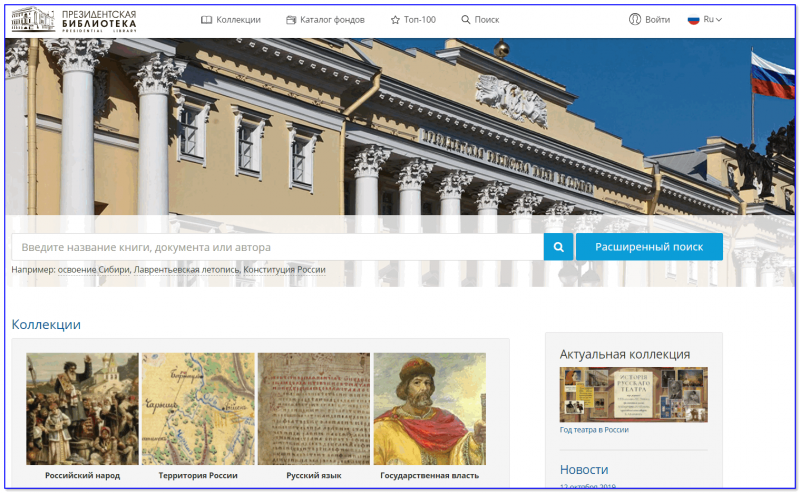Expand the Ru language dropdown
Screen dimensions: 800x493
tap(713, 19)
